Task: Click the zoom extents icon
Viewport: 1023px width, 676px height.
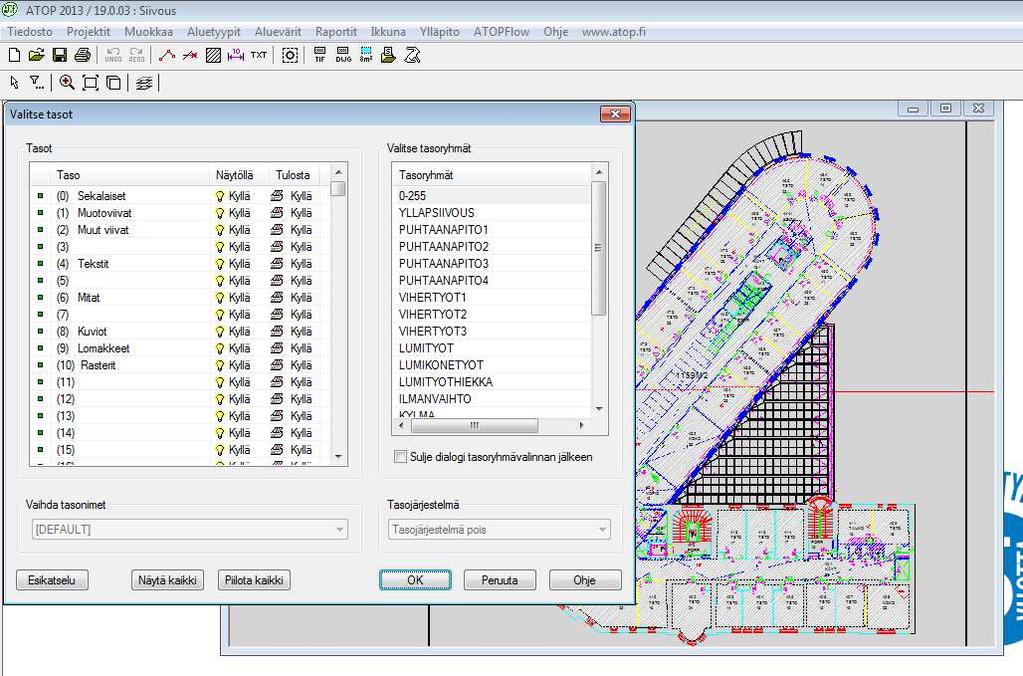Action: [x=90, y=83]
